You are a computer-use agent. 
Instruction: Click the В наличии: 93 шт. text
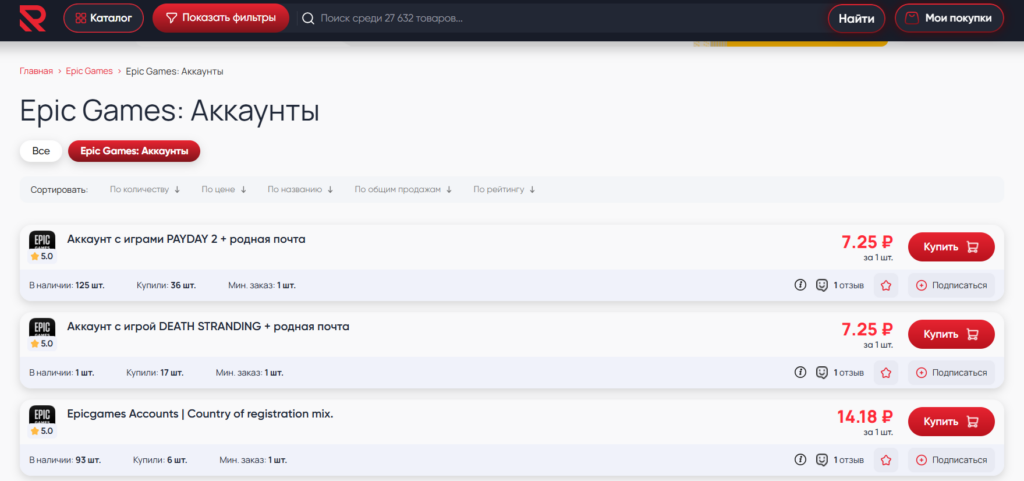(64, 460)
